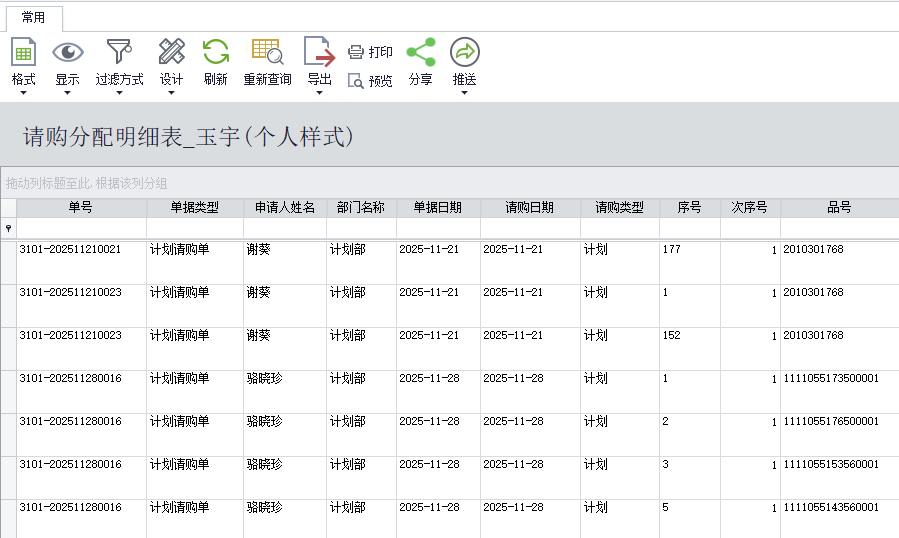Click 单据日期 2025-11-28 in 序号 5 row
Viewport: 899px width, 538px height.
(x=429, y=508)
